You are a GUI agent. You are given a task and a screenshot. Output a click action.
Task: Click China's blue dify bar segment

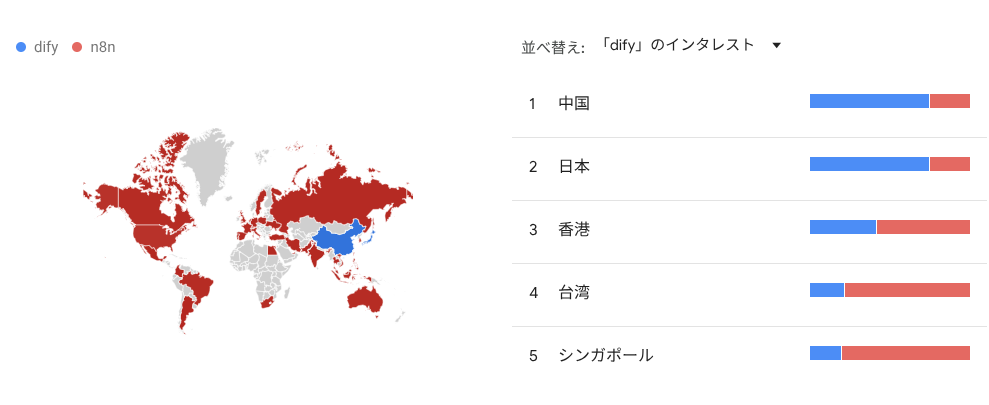pos(868,101)
